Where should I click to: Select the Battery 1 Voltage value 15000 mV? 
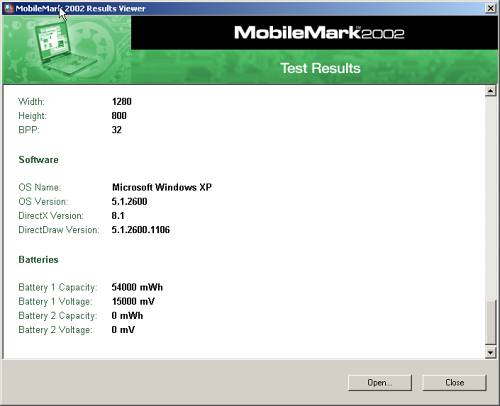(133, 301)
